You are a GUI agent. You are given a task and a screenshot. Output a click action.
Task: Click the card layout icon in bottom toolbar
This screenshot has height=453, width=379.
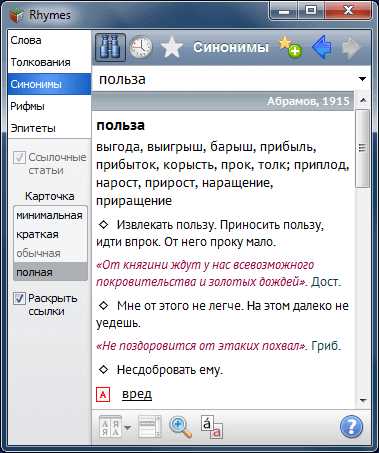[149, 426]
